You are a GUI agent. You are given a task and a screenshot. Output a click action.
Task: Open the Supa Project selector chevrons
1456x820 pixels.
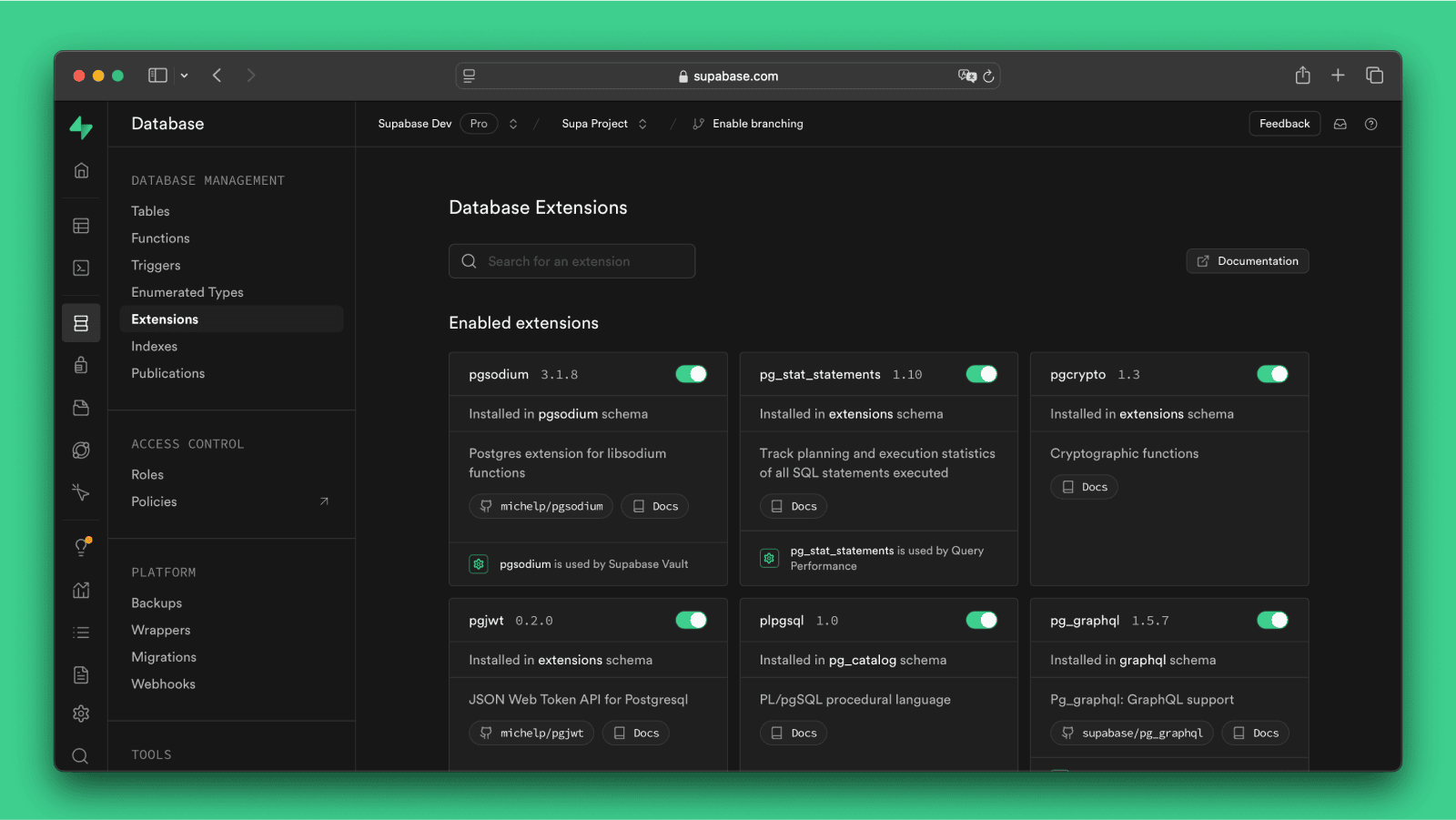642,124
